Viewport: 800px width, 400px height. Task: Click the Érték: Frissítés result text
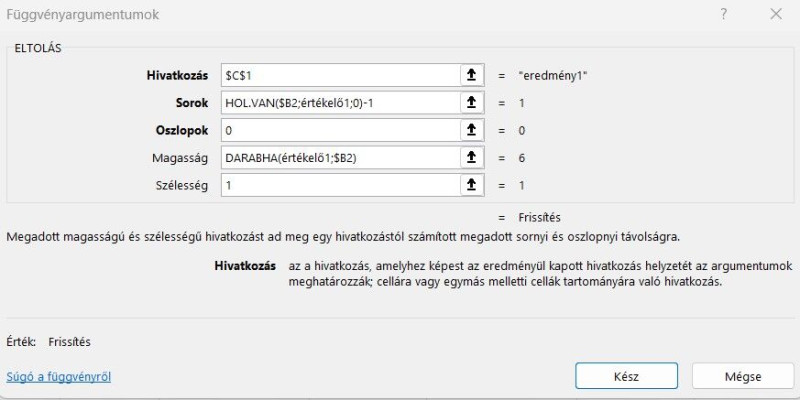pos(48,342)
